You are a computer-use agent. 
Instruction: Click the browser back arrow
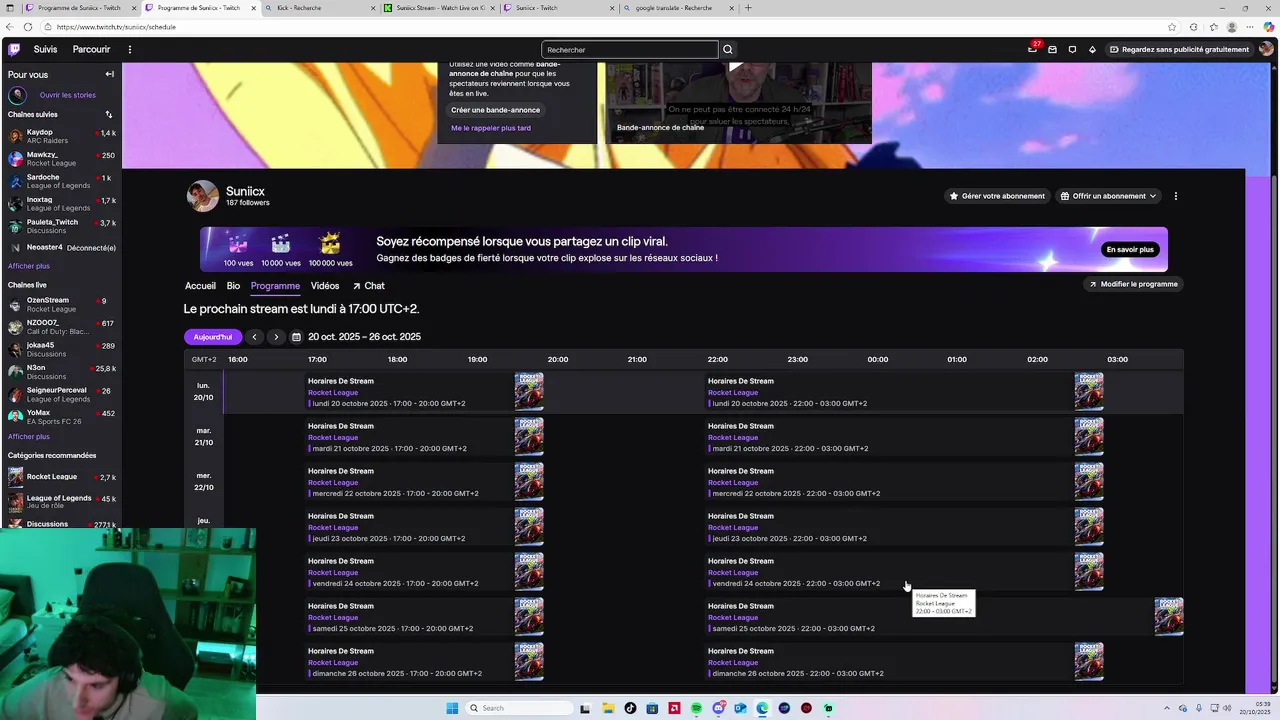(10, 27)
